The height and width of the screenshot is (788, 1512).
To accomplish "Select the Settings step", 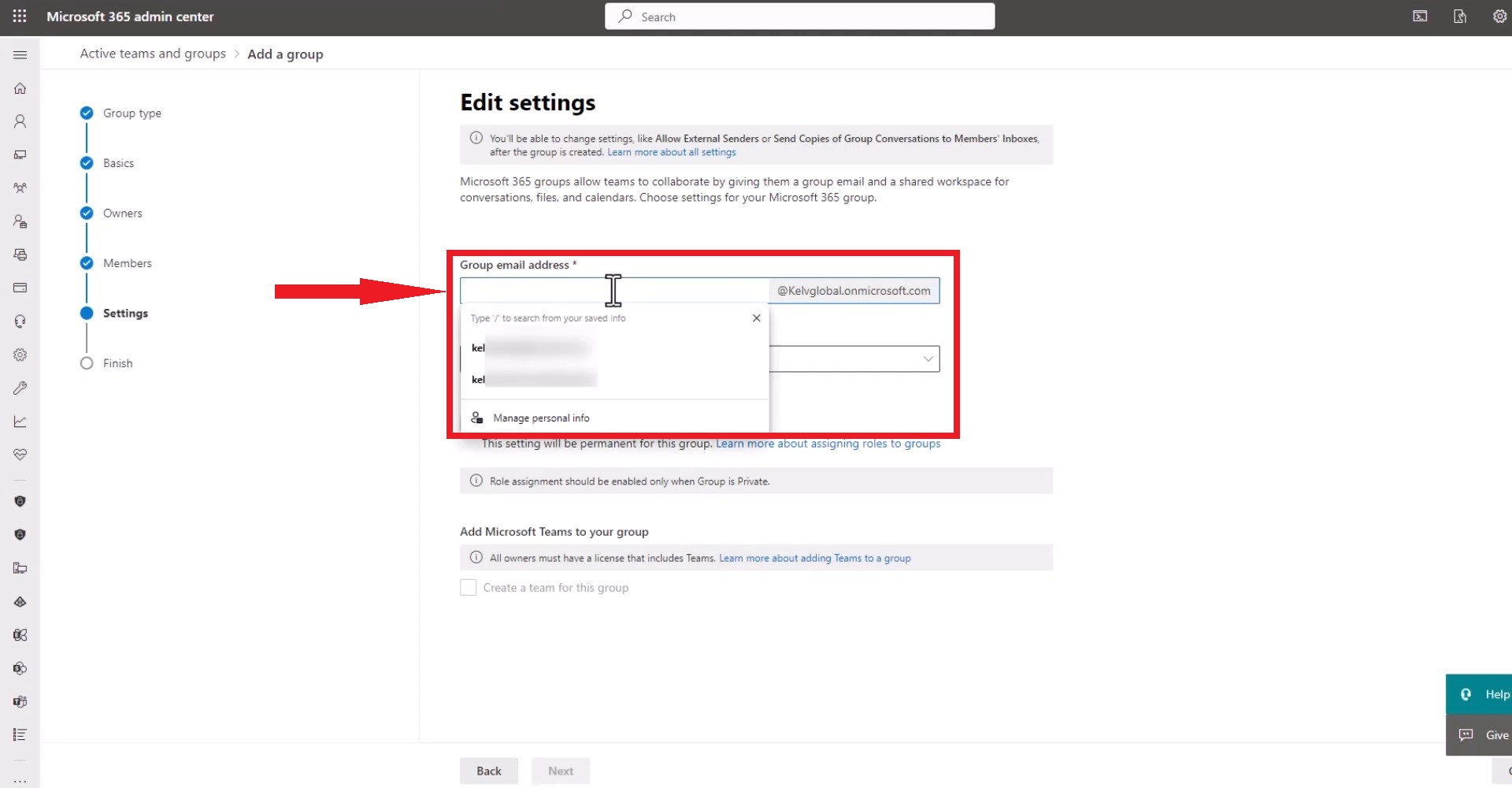I will pyautogui.click(x=125, y=314).
